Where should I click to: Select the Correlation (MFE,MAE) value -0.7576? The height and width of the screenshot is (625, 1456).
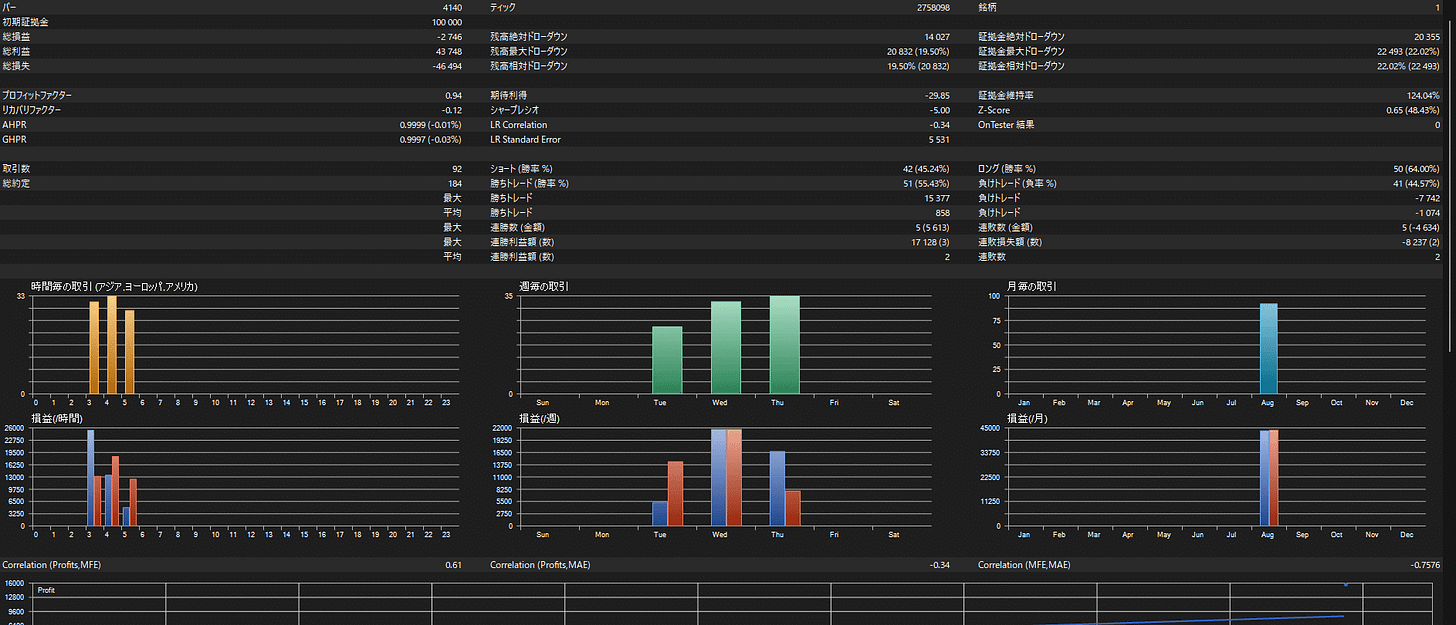(1425, 566)
